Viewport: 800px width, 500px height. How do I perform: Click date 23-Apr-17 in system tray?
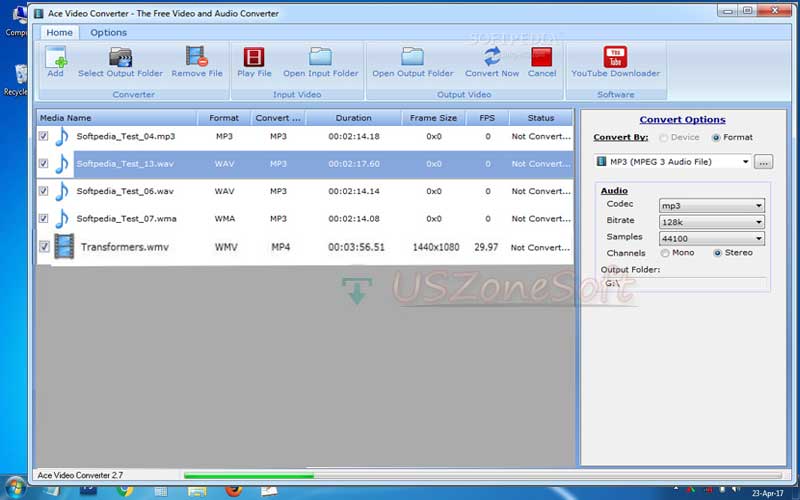click(767, 493)
